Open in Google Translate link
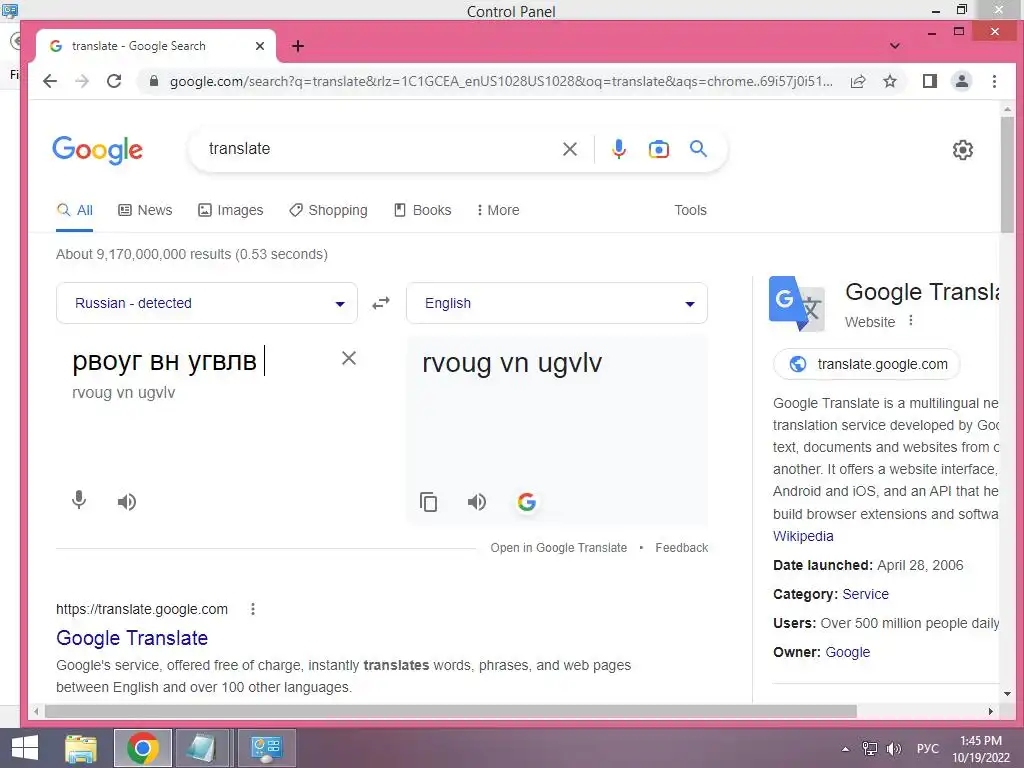This screenshot has width=1024, height=768. (558, 548)
